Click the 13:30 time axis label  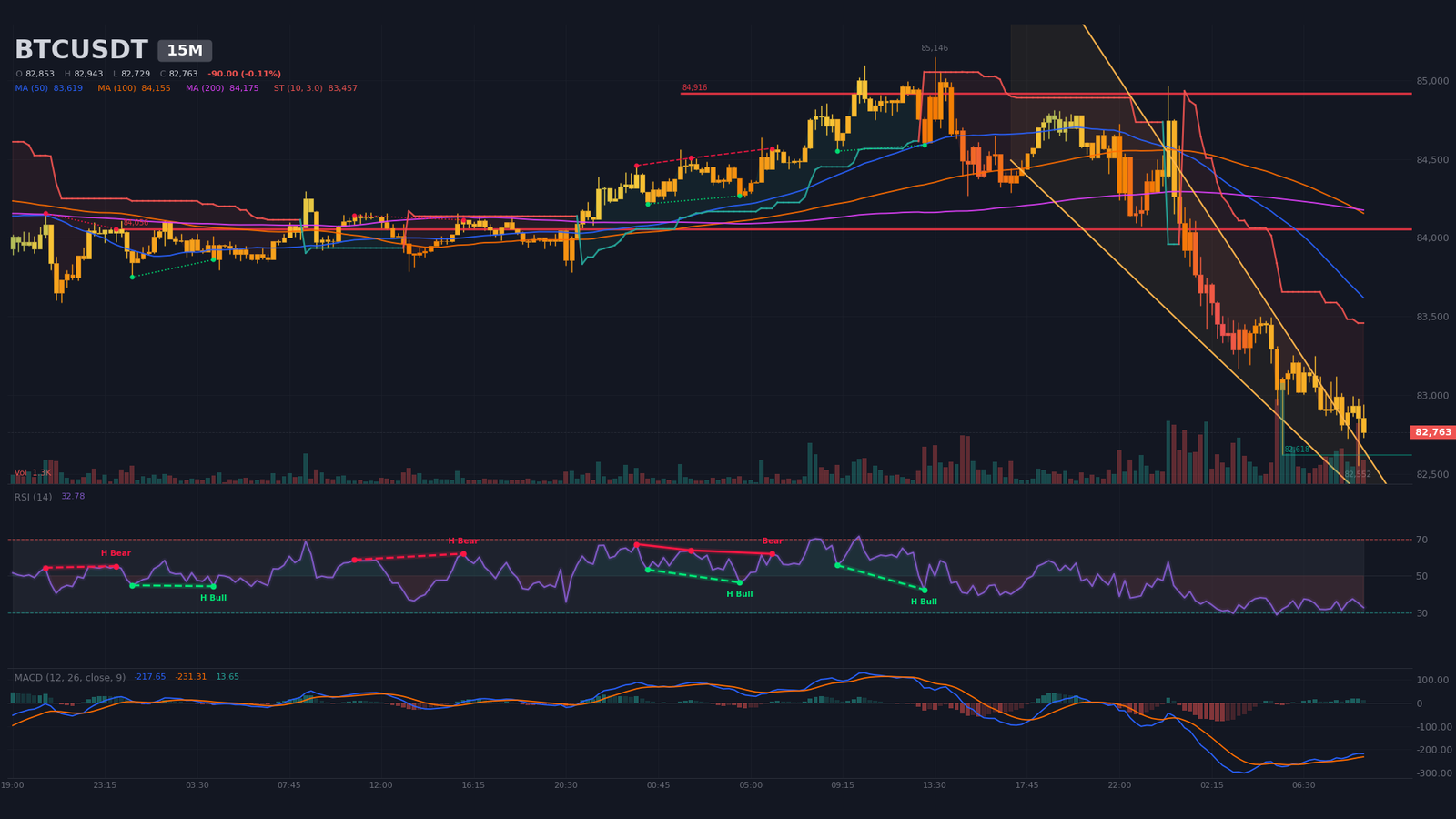coord(935,785)
